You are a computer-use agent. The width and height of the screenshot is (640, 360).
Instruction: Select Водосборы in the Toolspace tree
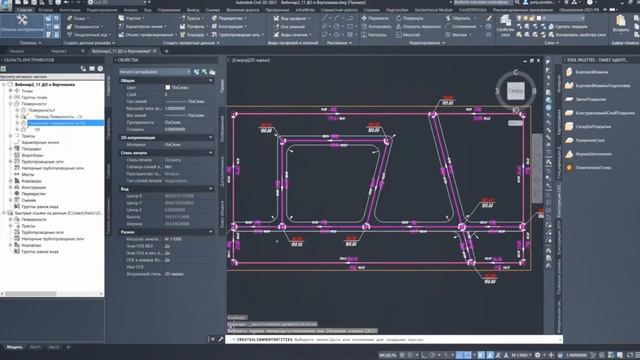pyautogui.click(x=32, y=155)
